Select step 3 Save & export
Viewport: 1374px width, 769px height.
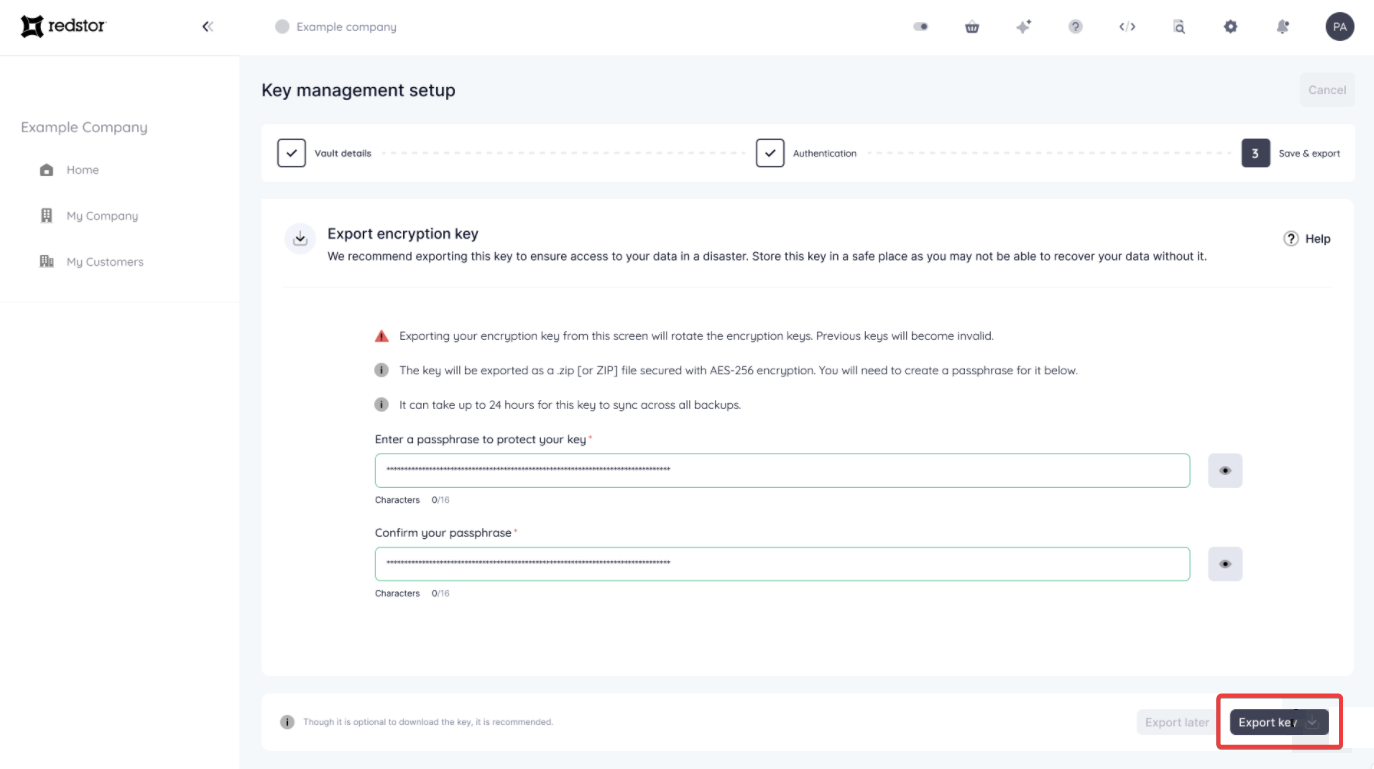coord(1256,153)
